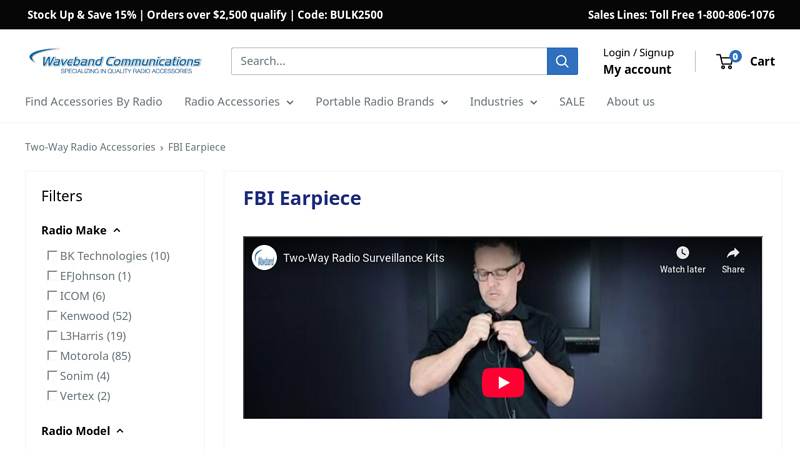The image size is (800, 450).
Task: Open the Waveband Communications logo homepage
Action: point(115,61)
